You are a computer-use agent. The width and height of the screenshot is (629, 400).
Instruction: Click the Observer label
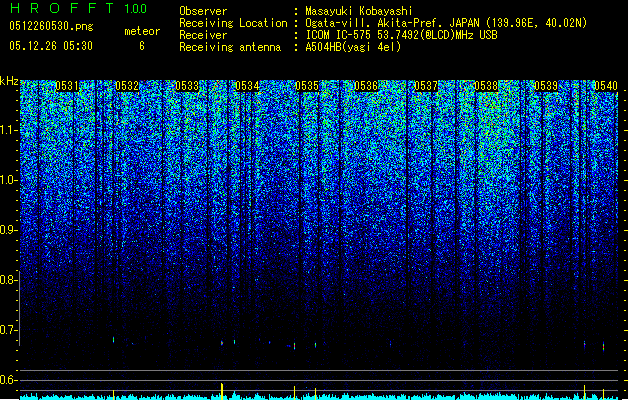click(x=203, y=11)
